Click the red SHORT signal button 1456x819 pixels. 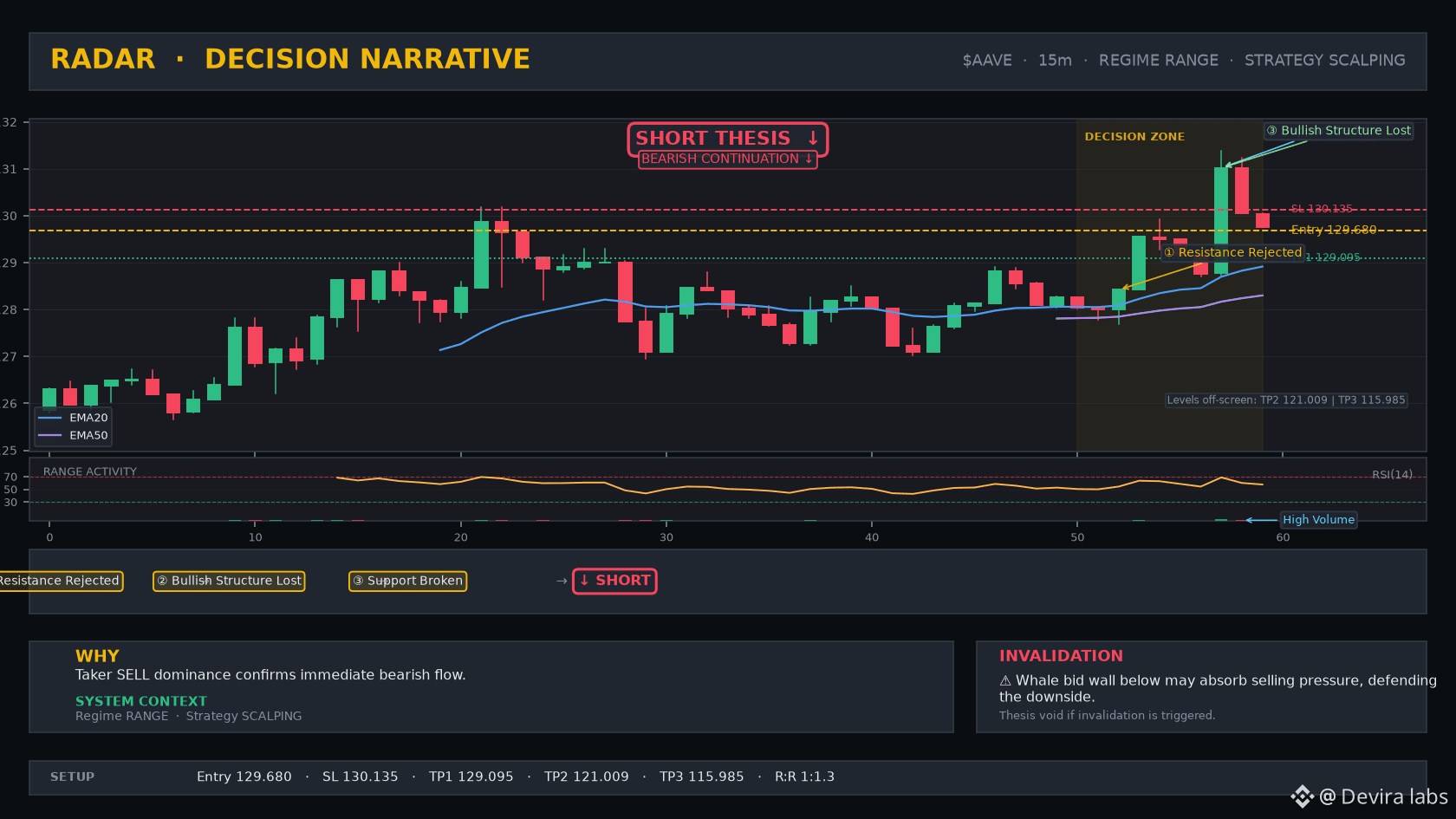tap(614, 581)
